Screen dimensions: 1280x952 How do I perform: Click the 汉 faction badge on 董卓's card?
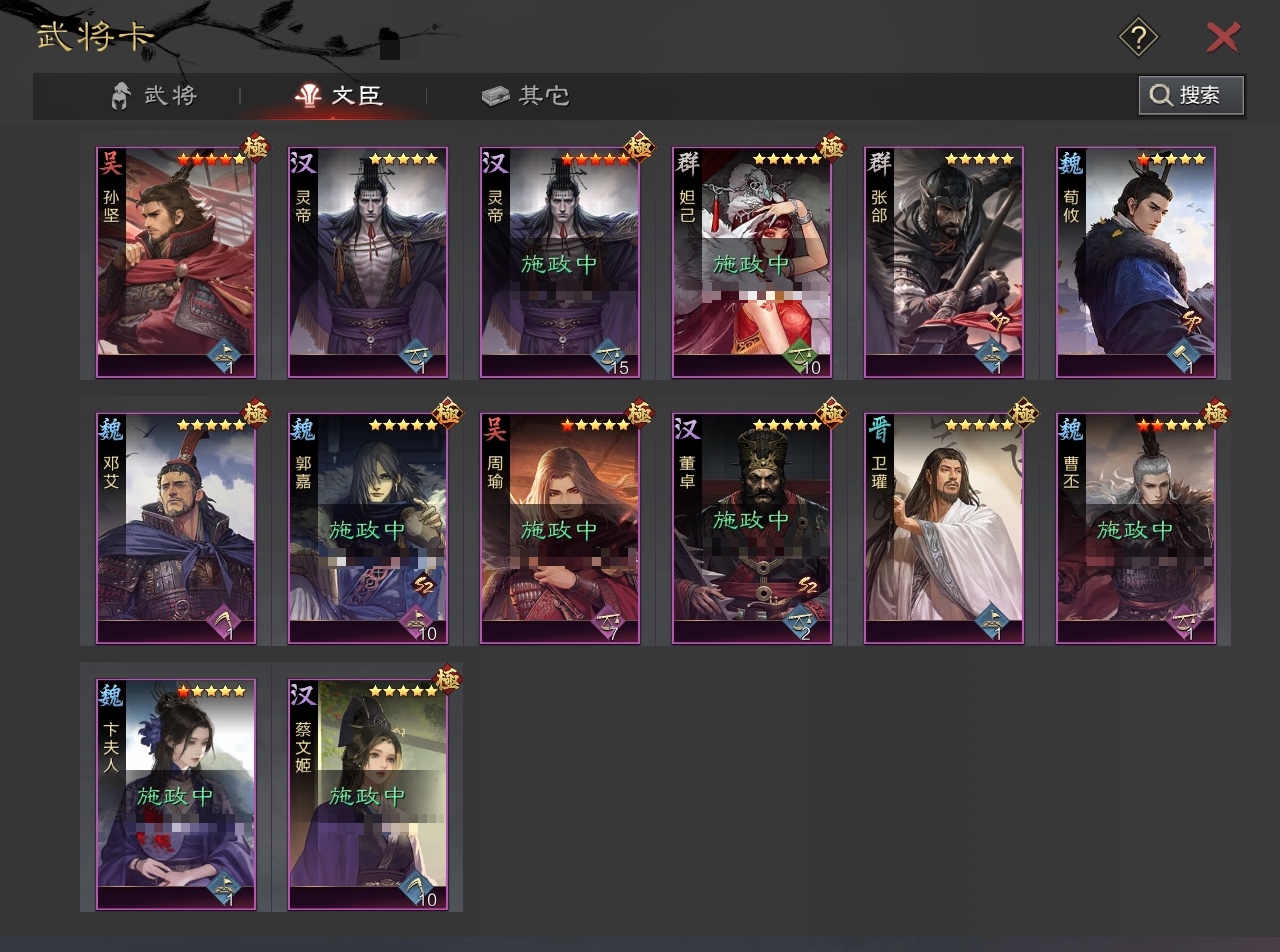(687, 429)
